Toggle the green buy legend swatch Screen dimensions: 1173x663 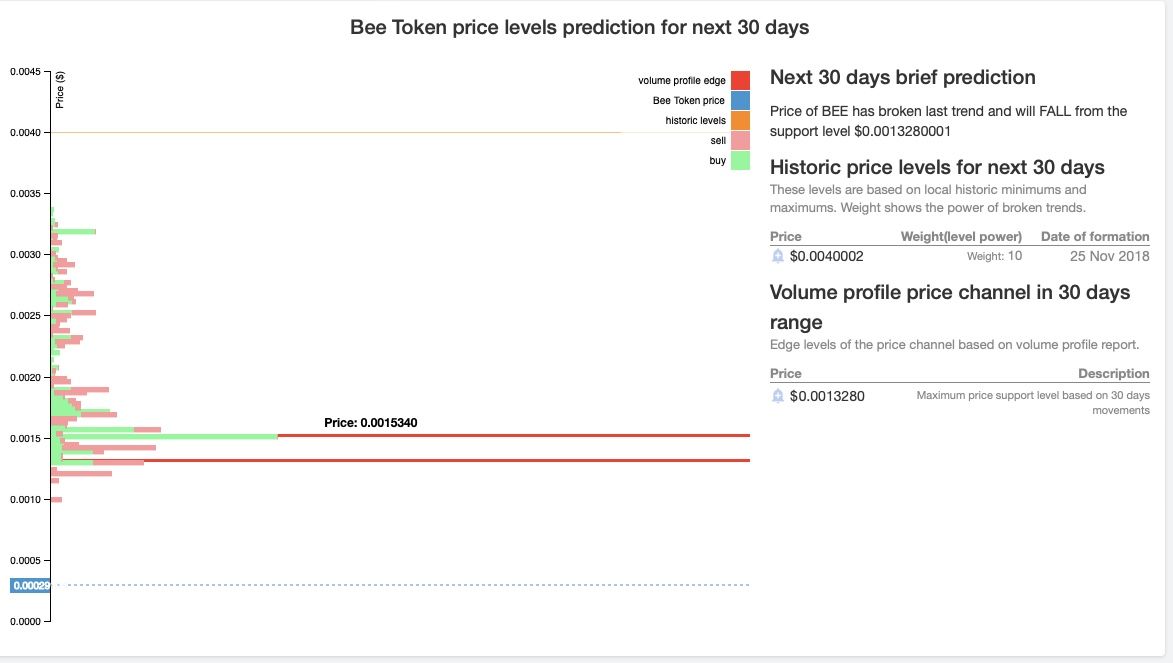tap(740, 160)
